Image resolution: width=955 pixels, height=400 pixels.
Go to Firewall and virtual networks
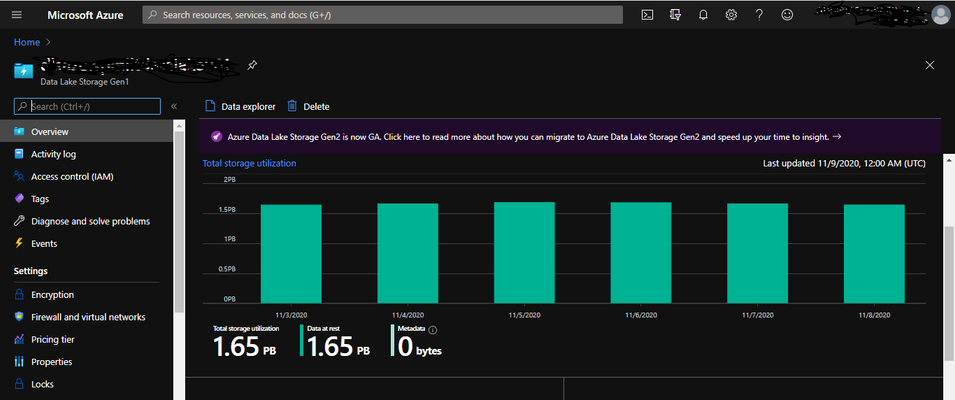pyautogui.click(x=88, y=317)
